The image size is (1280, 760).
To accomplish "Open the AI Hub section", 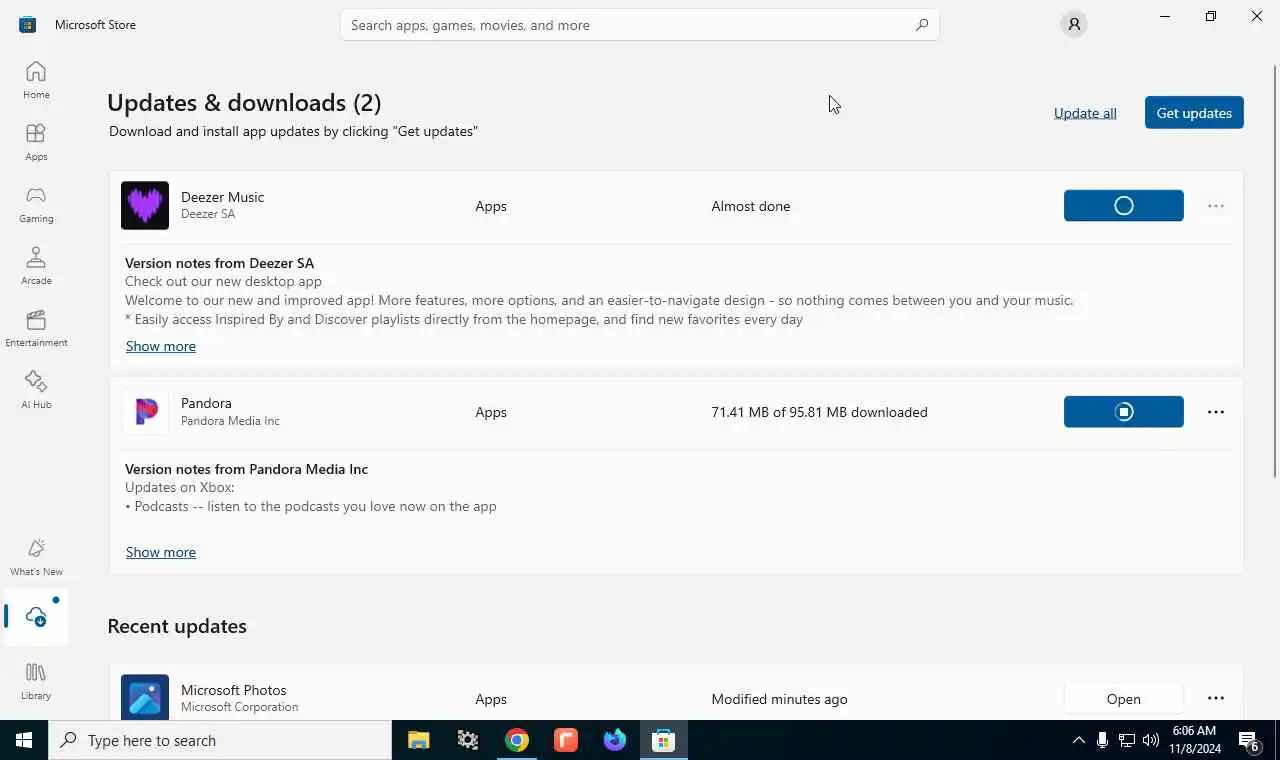I will coord(36,390).
